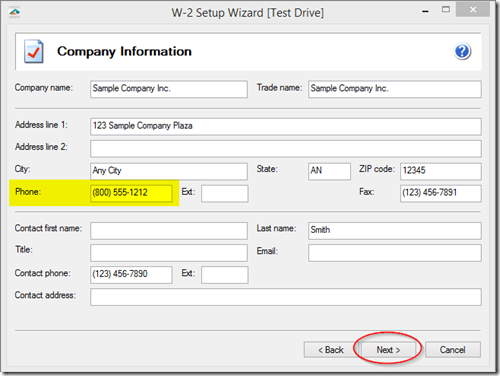
Task: Edit the company Phone number field
Action: [x=131, y=193]
